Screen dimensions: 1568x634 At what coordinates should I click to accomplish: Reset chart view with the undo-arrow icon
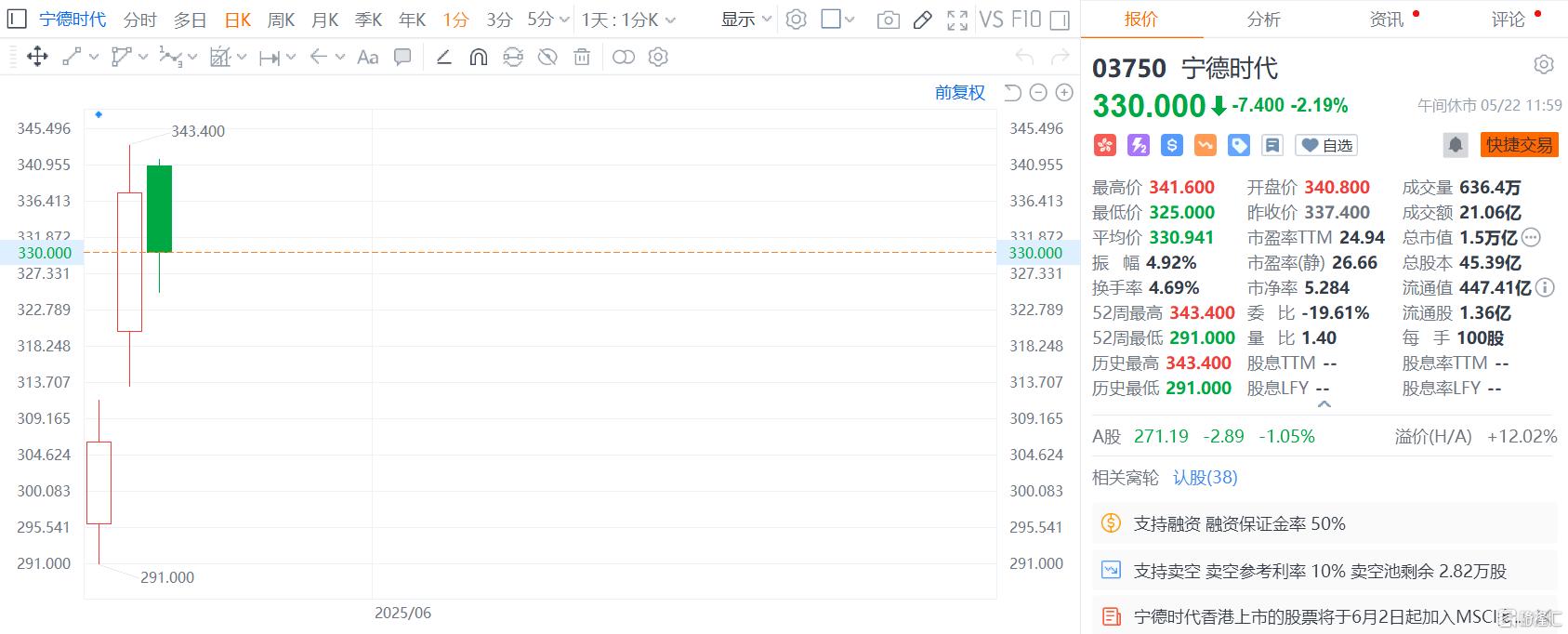click(x=1013, y=92)
